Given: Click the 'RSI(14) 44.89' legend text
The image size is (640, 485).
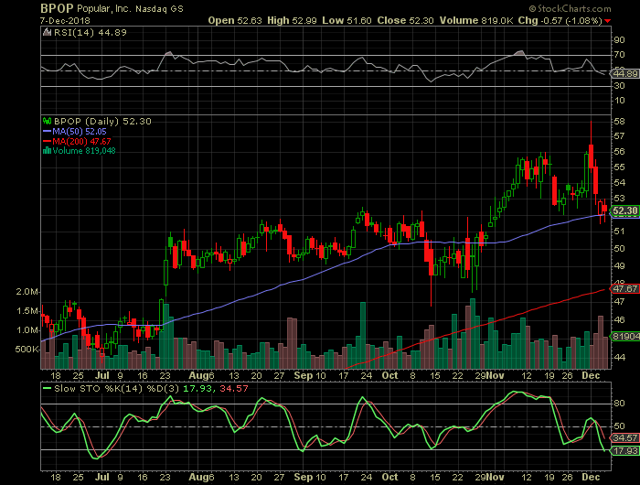Looking at the screenshot, I should (90, 32).
